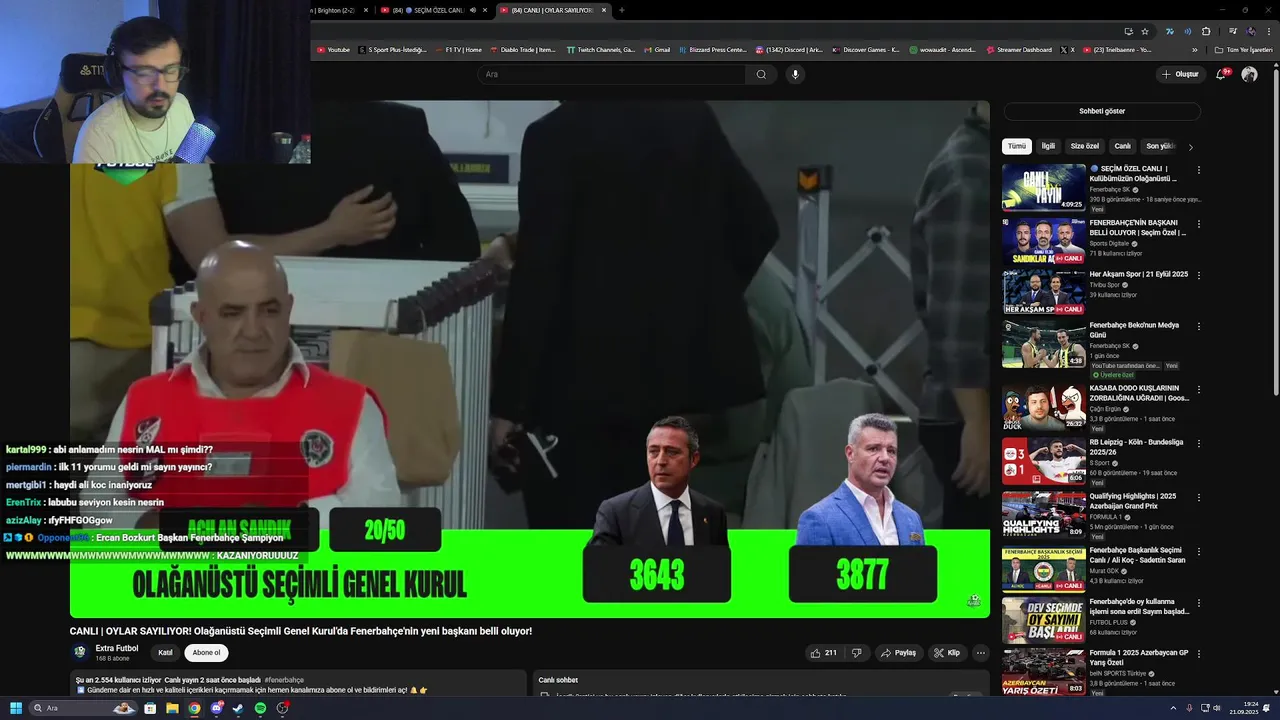Like the video with thumbs up icon

(x=824, y=653)
